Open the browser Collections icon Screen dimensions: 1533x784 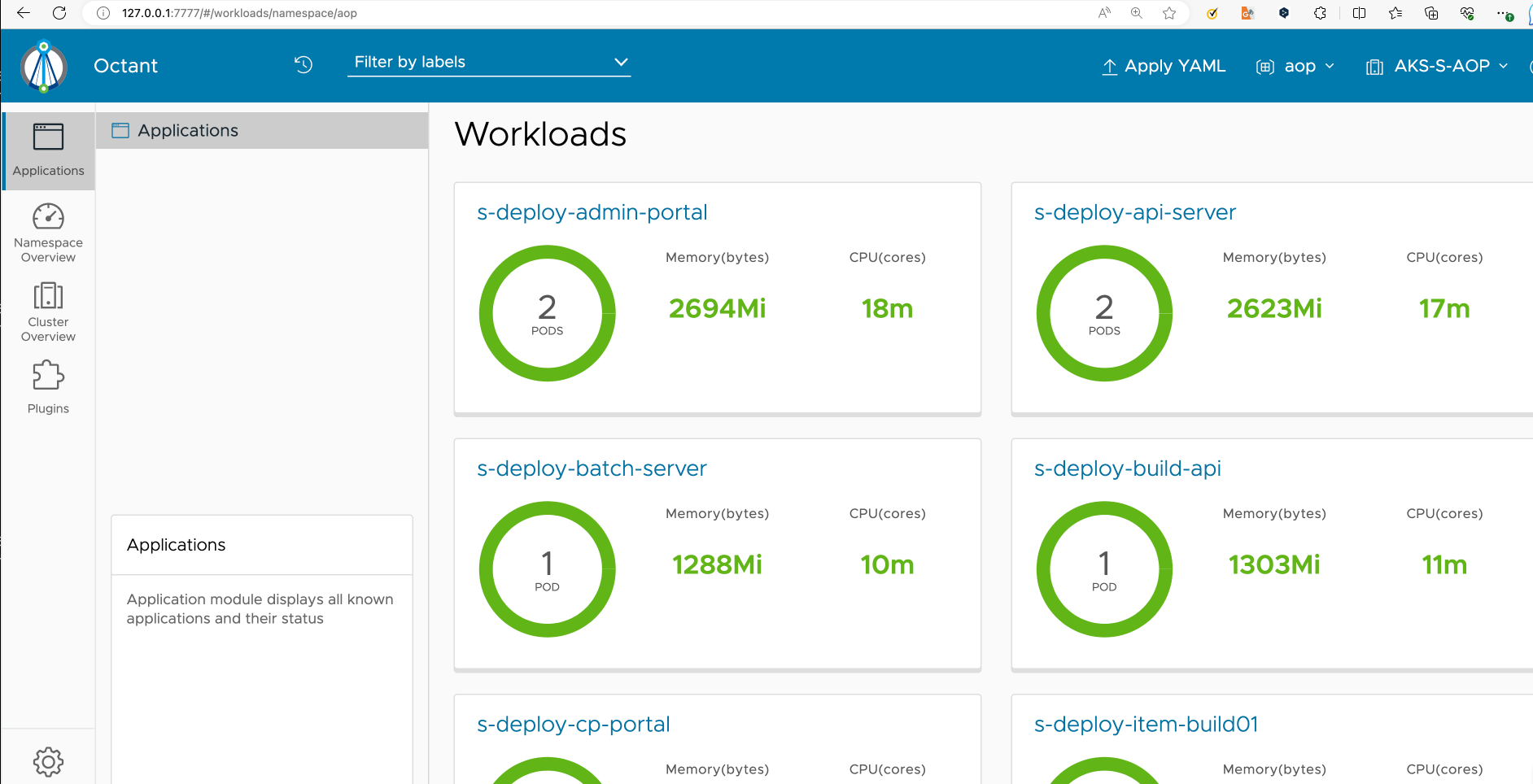tap(1431, 13)
